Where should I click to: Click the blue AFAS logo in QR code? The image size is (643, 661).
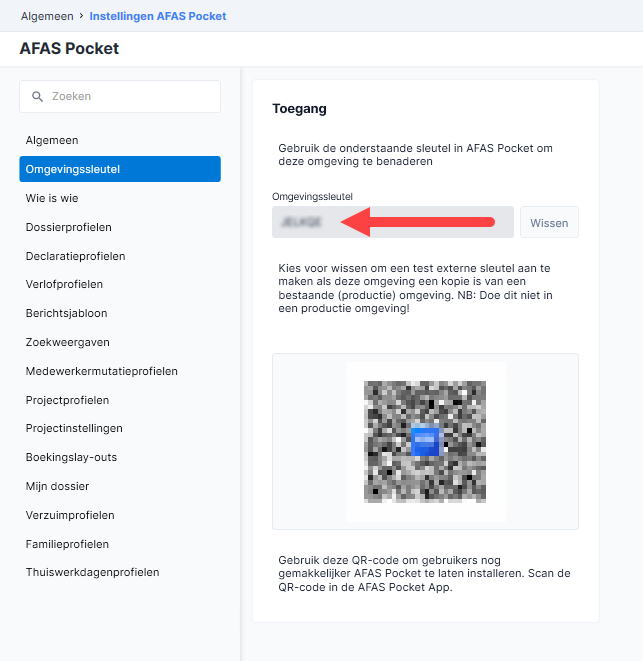(425, 442)
